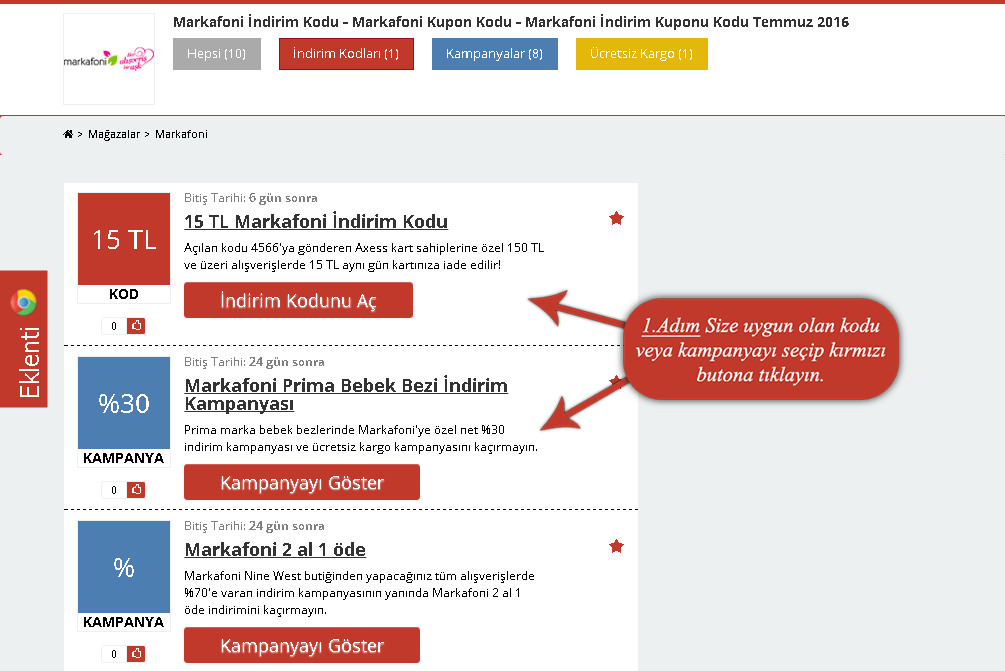Click favorite star on Markafoni 2 al 1 öde

tap(617, 547)
